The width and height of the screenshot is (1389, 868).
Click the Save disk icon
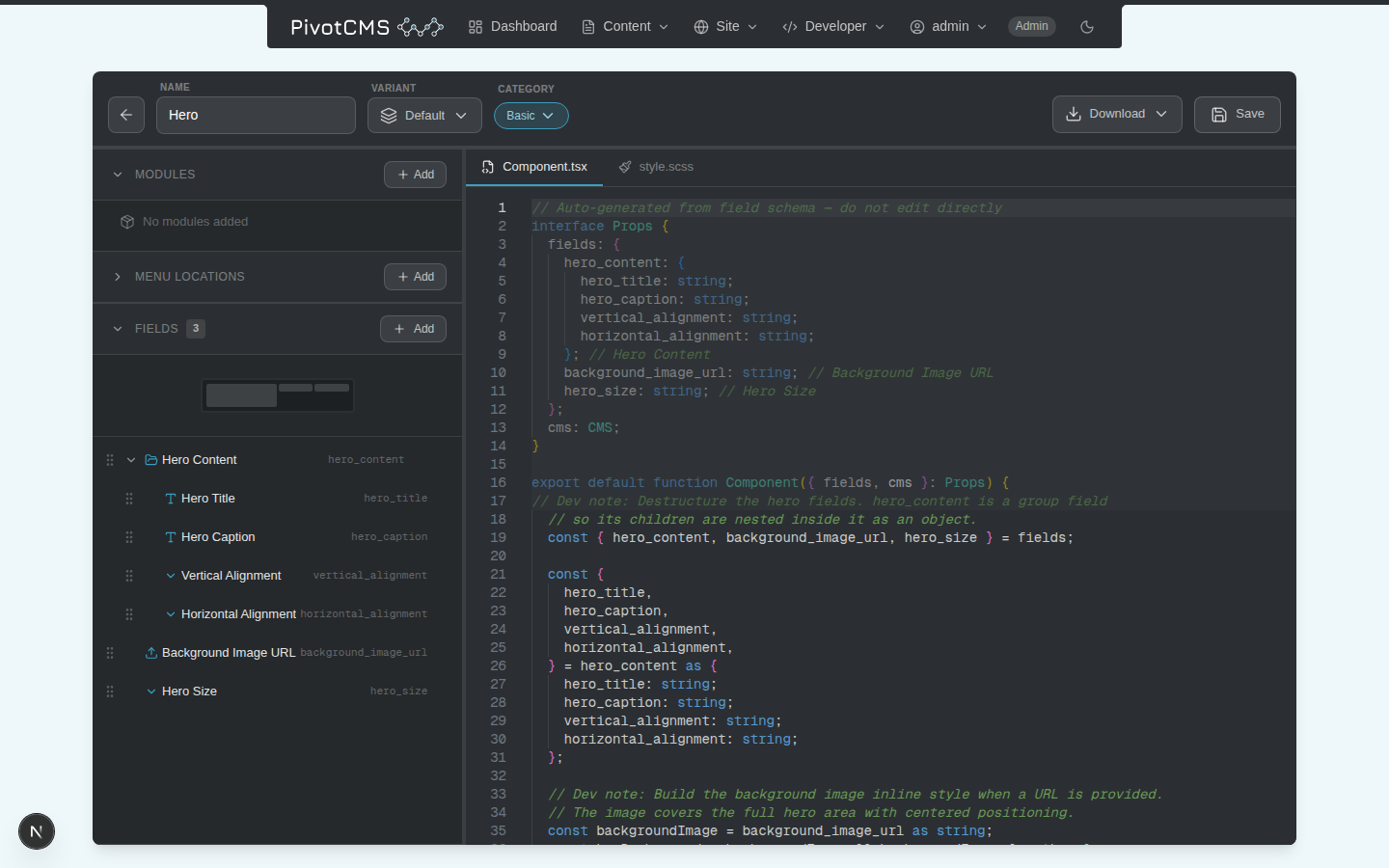(1219, 114)
